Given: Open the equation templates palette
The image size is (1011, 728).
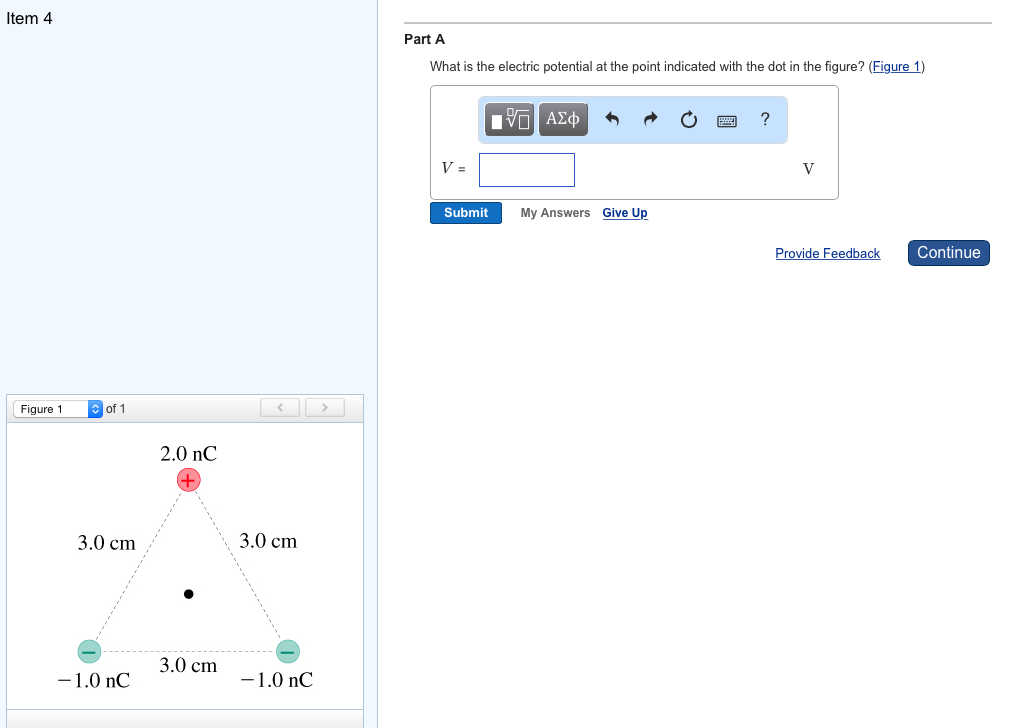Looking at the screenshot, I should [x=509, y=119].
